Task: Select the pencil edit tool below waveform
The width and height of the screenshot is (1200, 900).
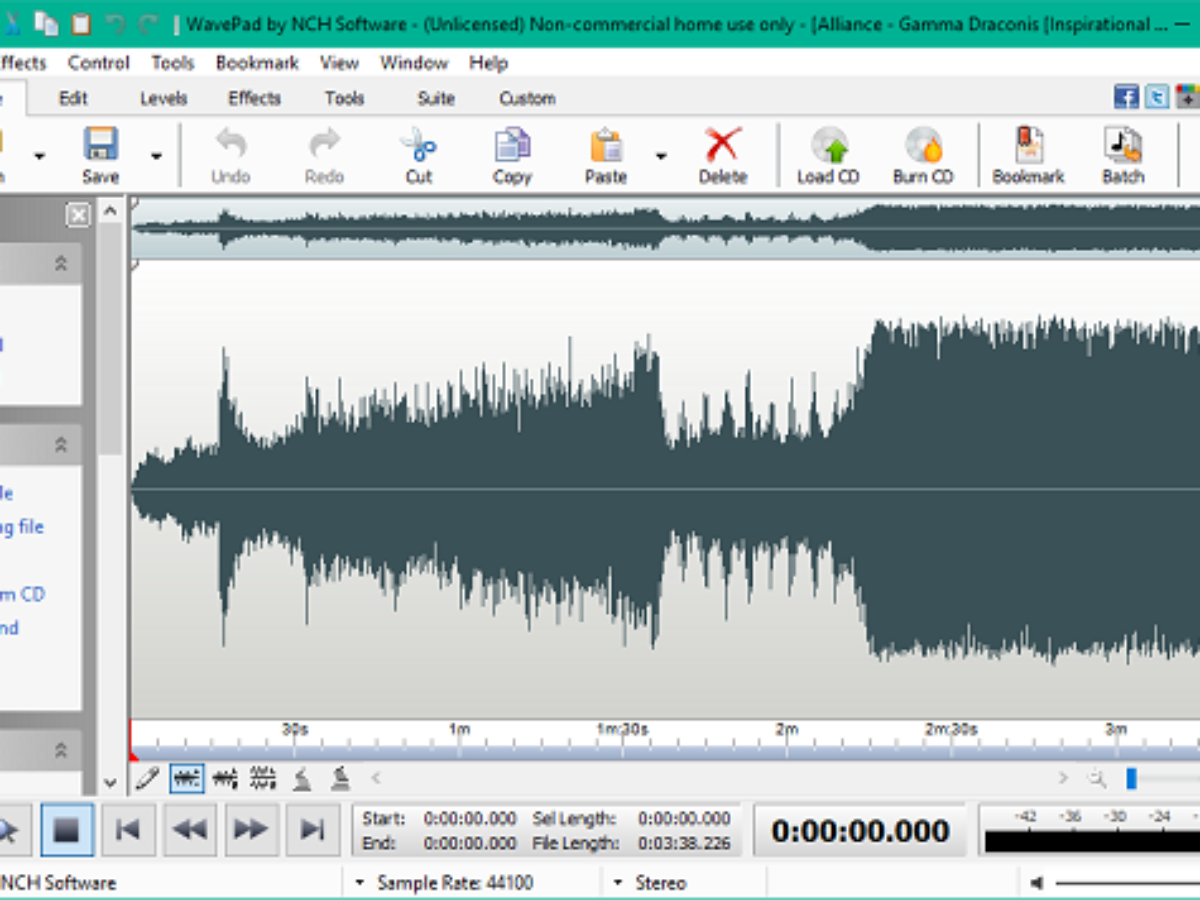Action: (147, 778)
